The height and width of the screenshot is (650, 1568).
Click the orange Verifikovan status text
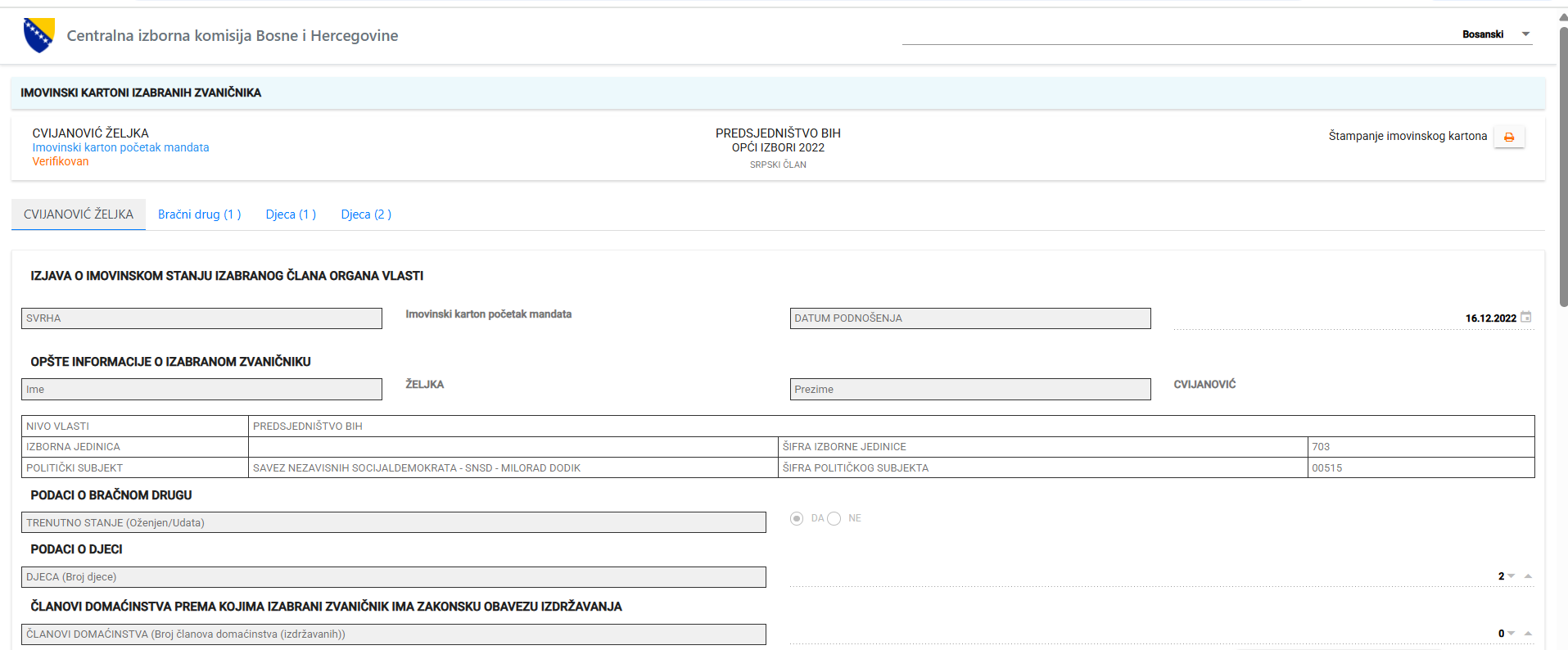(61, 161)
